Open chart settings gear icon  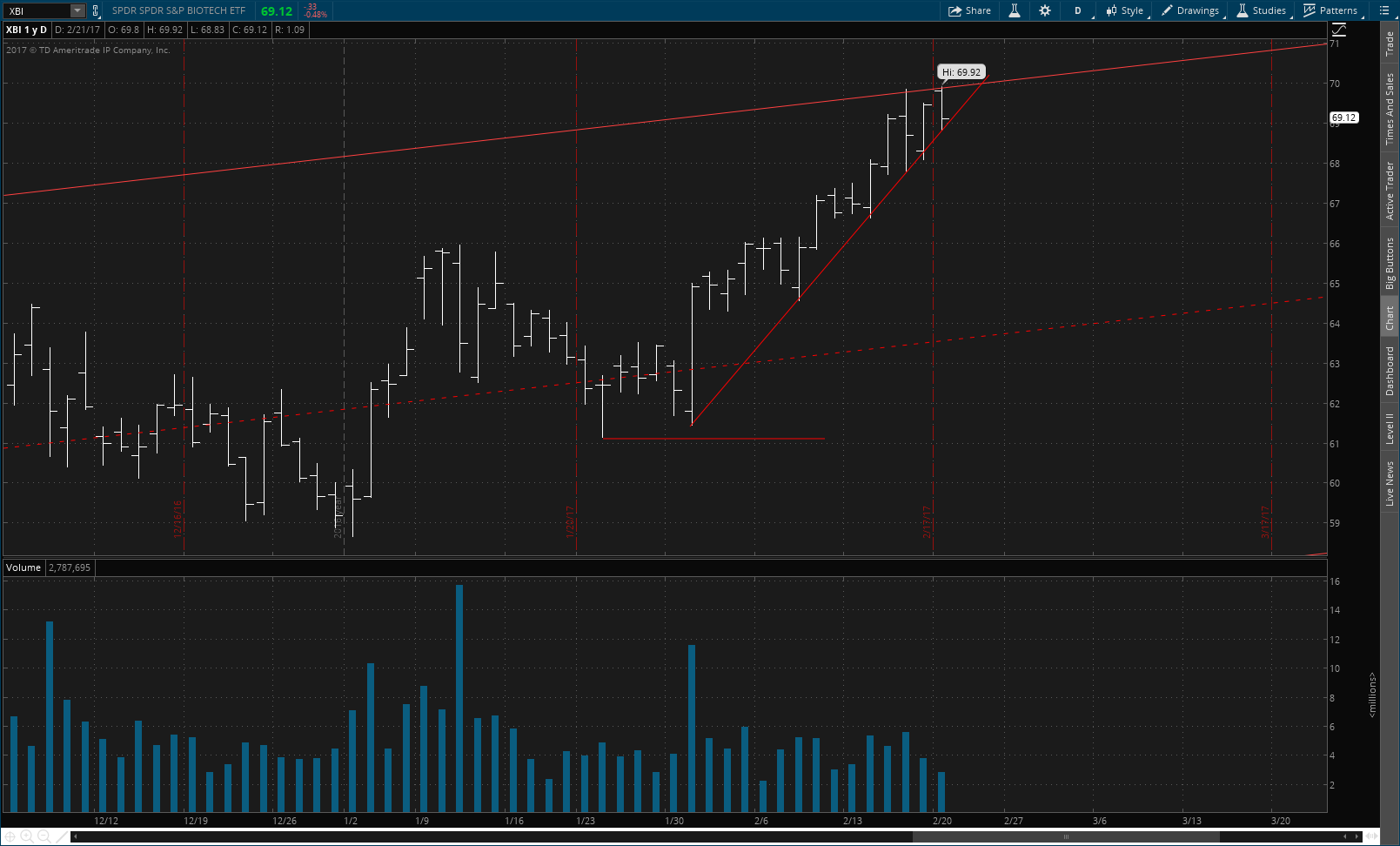1045,10
